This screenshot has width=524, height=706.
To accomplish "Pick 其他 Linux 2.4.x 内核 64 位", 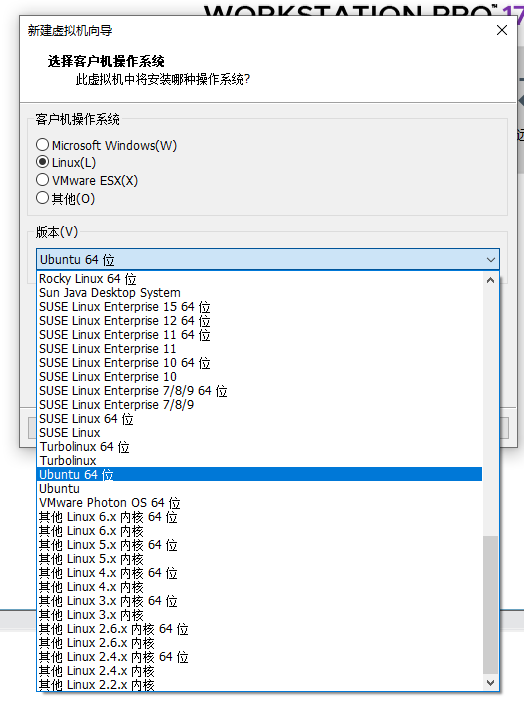I will 260,656.
